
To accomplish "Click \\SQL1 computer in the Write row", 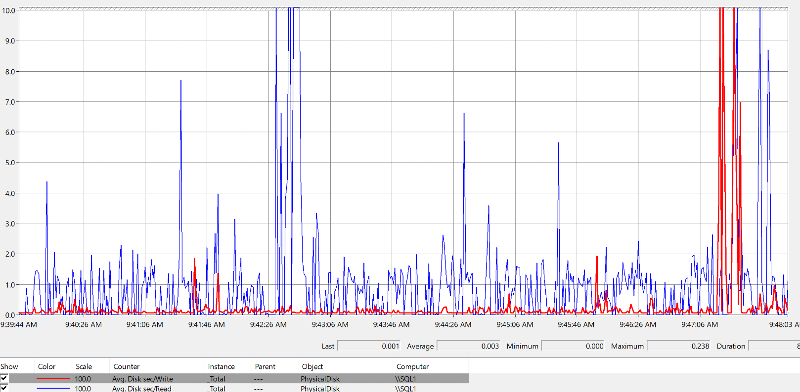I will click(x=406, y=379).
